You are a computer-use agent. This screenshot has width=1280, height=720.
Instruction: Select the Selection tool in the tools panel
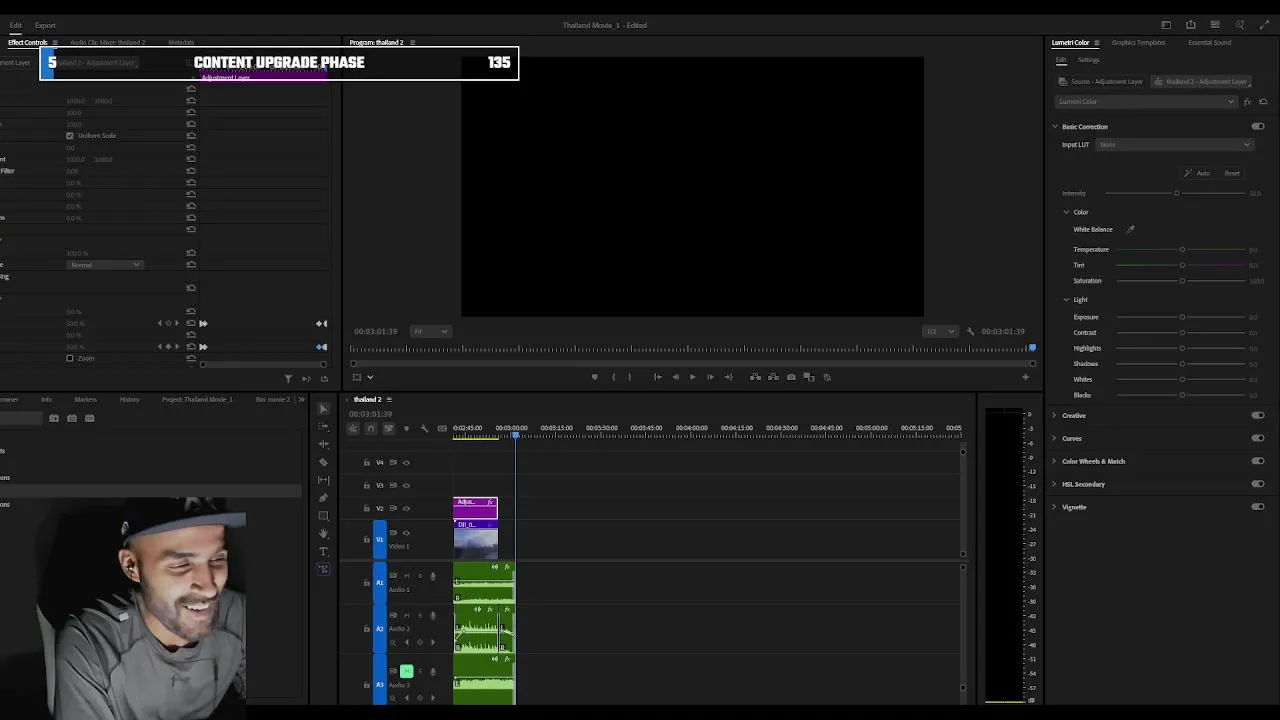tap(323, 409)
